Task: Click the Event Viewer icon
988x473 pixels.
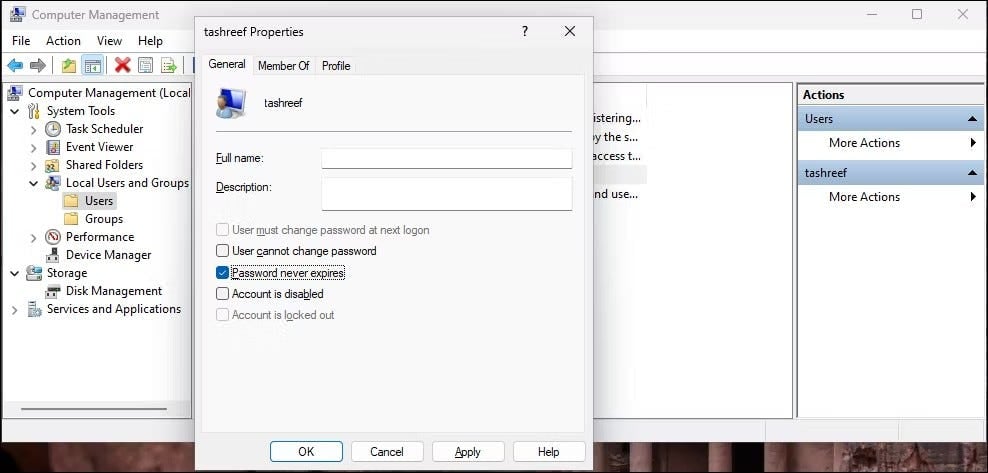Action: [53, 147]
